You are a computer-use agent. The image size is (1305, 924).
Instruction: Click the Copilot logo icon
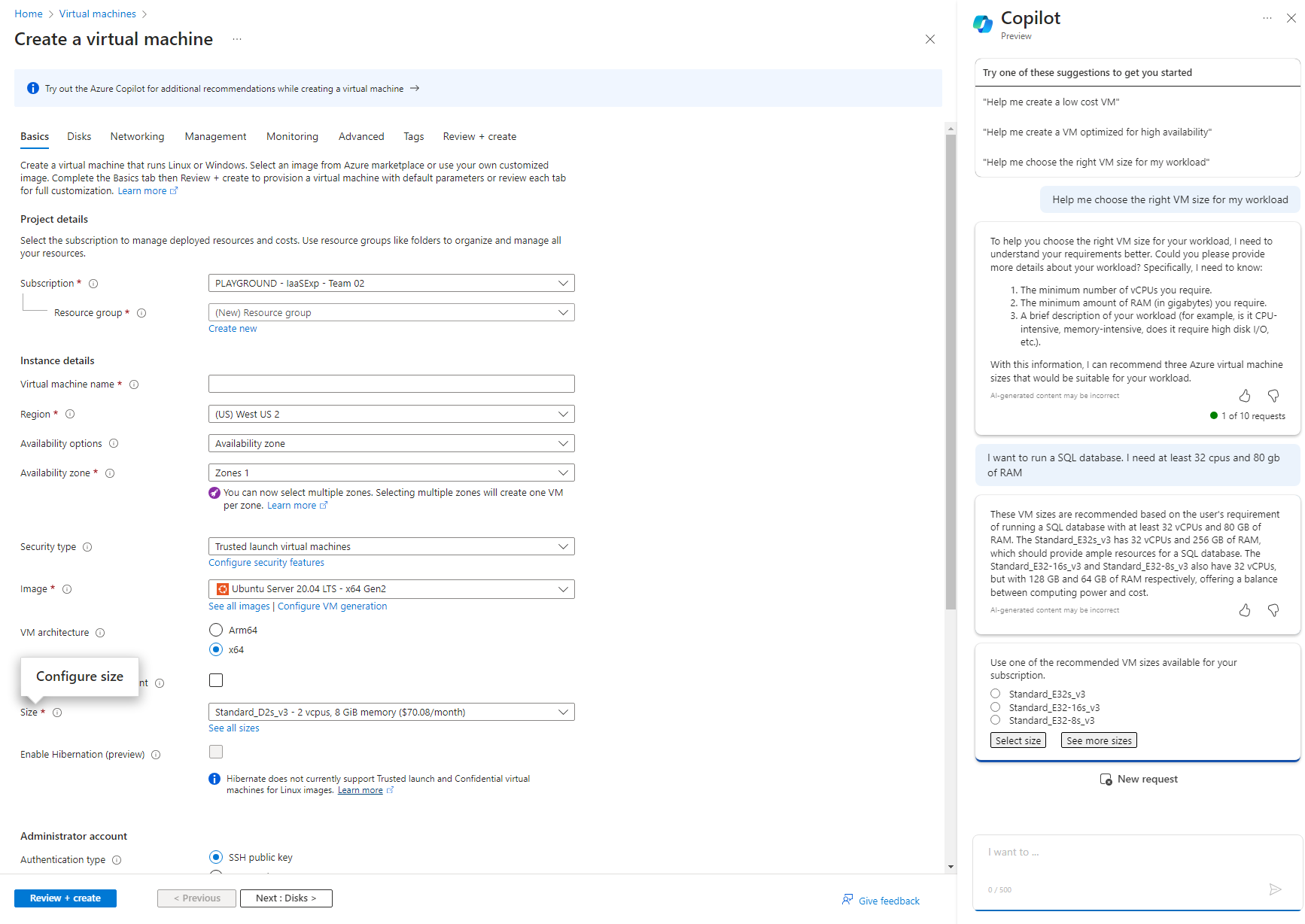[983, 24]
